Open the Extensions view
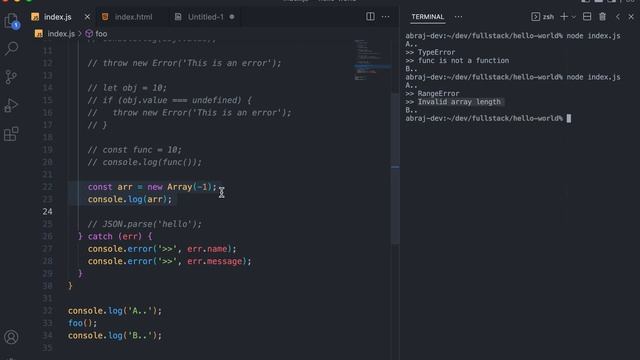This screenshot has height=360, width=640. tap(11, 134)
